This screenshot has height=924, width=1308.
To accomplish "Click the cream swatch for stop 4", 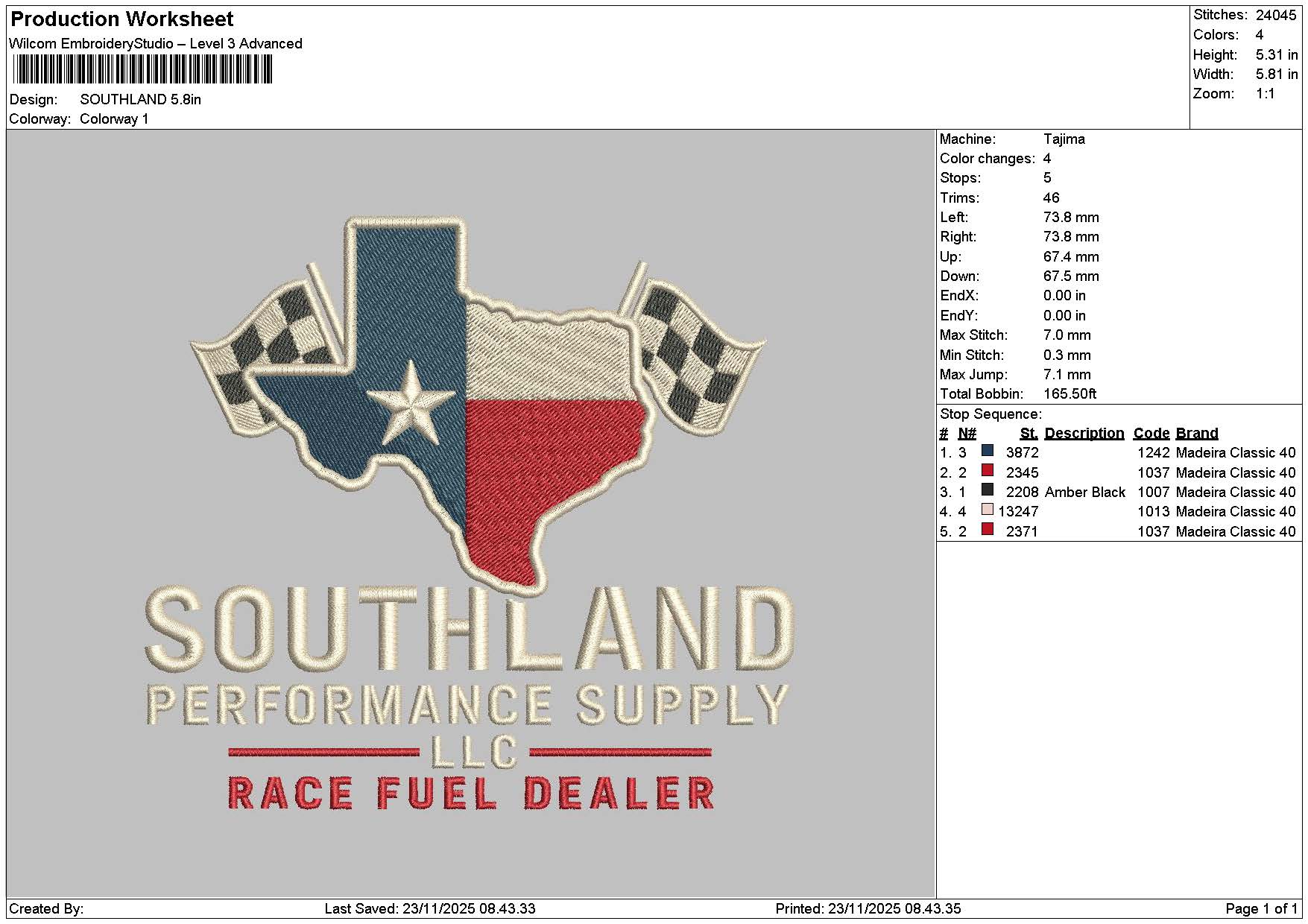I will point(988,510).
